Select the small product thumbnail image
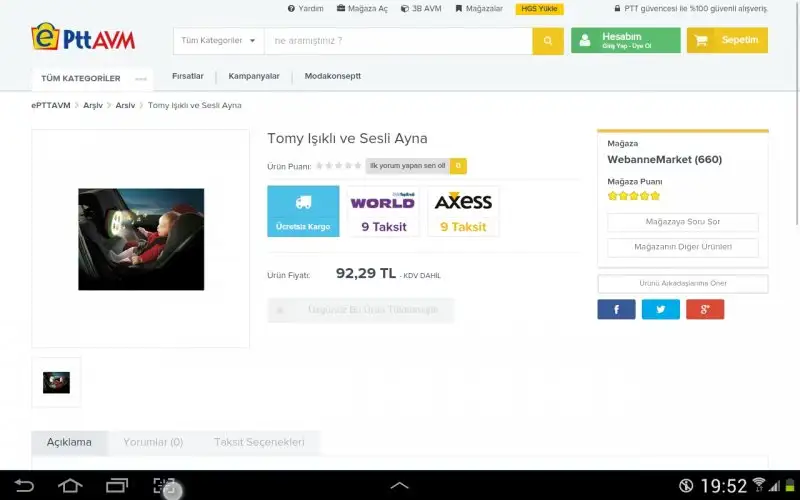Image resolution: width=800 pixels, height=500 pixels. pos(56,382)
